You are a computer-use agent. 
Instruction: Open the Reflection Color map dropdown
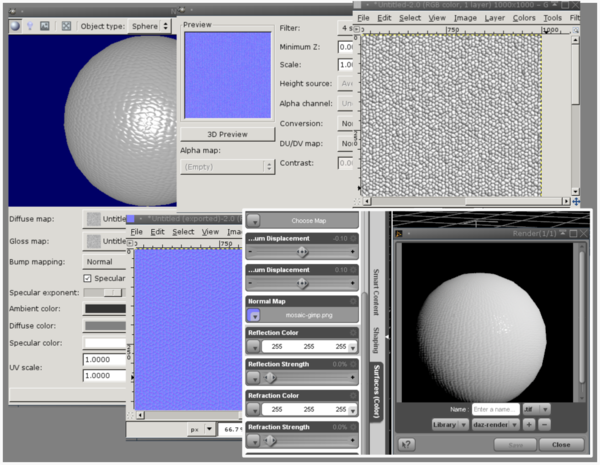(254, 347)
